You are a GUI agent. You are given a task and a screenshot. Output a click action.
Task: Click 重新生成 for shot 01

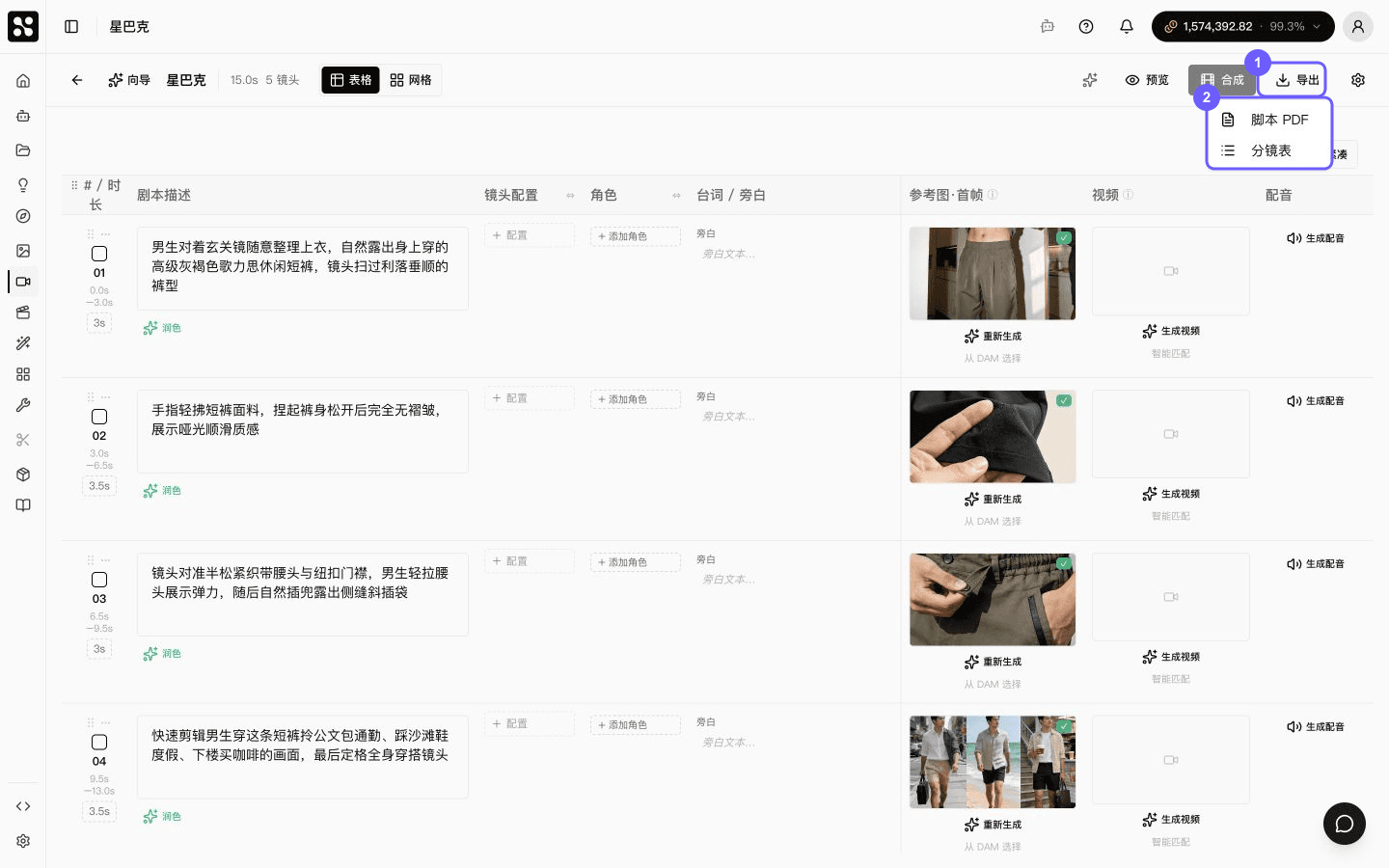pyautogui.click(x=993, y=337)
